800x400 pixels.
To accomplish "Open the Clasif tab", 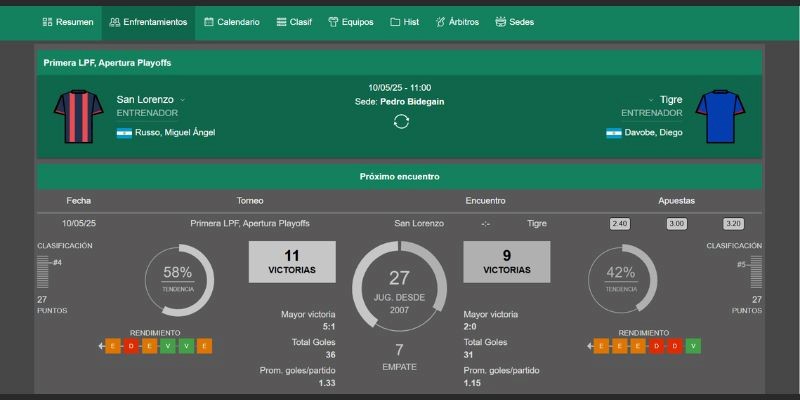I will pos(294,22).
